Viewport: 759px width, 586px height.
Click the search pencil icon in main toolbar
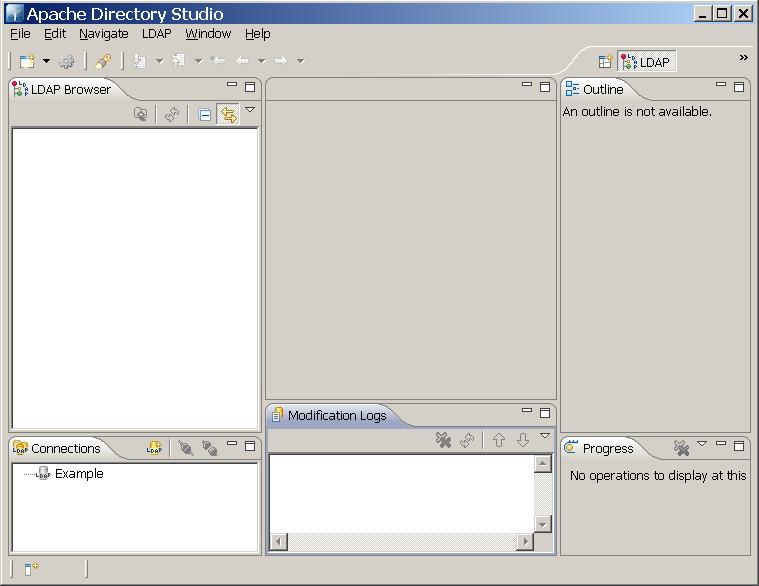[102, 61]
